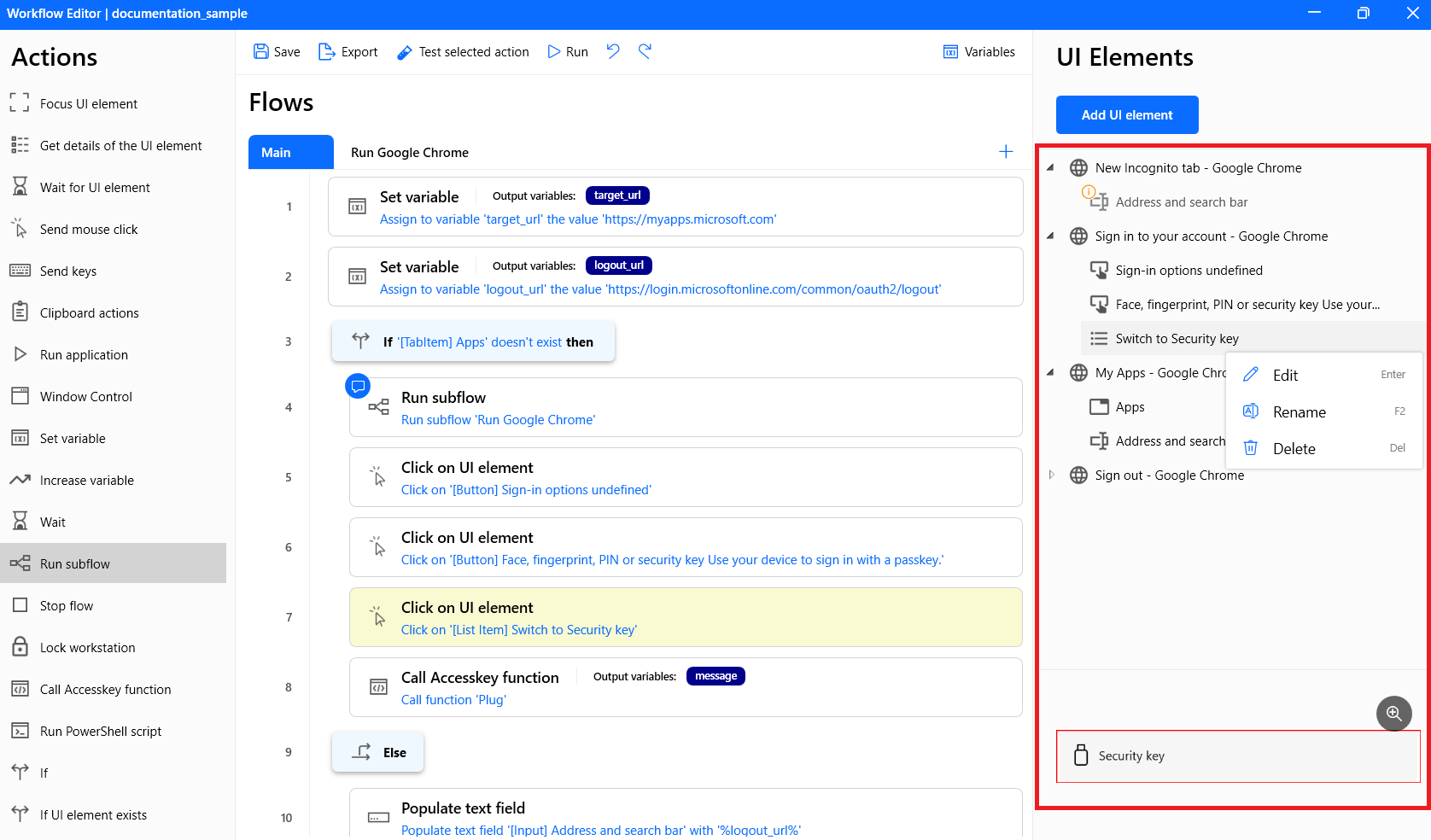1431x840 pixels.
Task: Select If UI element exists action
Action: coord(113,815)
